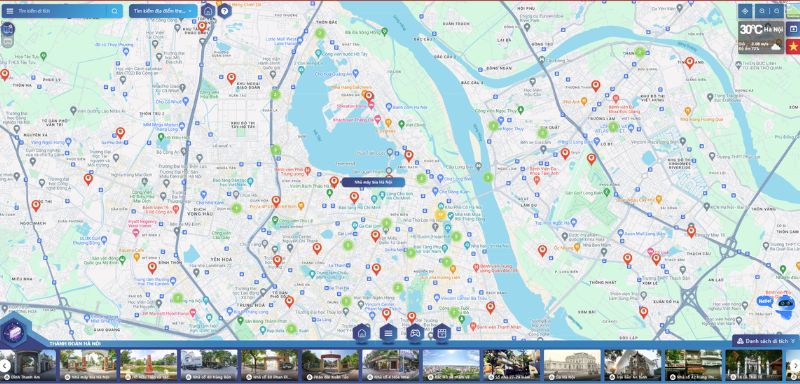Click the magnifier search icon
The height and width of the screenshot is (384, 800).
(x=114, y=11)
